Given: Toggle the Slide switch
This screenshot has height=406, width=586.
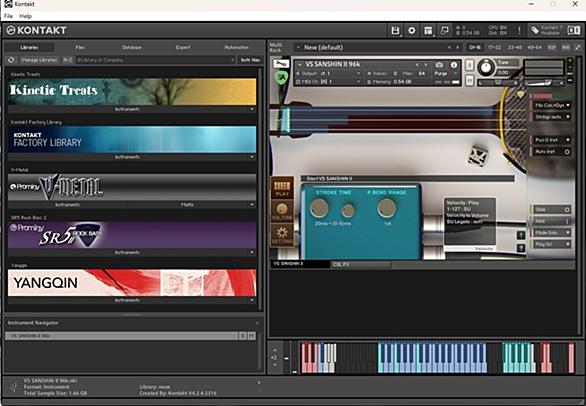Looking at the screenshot, I should pos(551,210).
